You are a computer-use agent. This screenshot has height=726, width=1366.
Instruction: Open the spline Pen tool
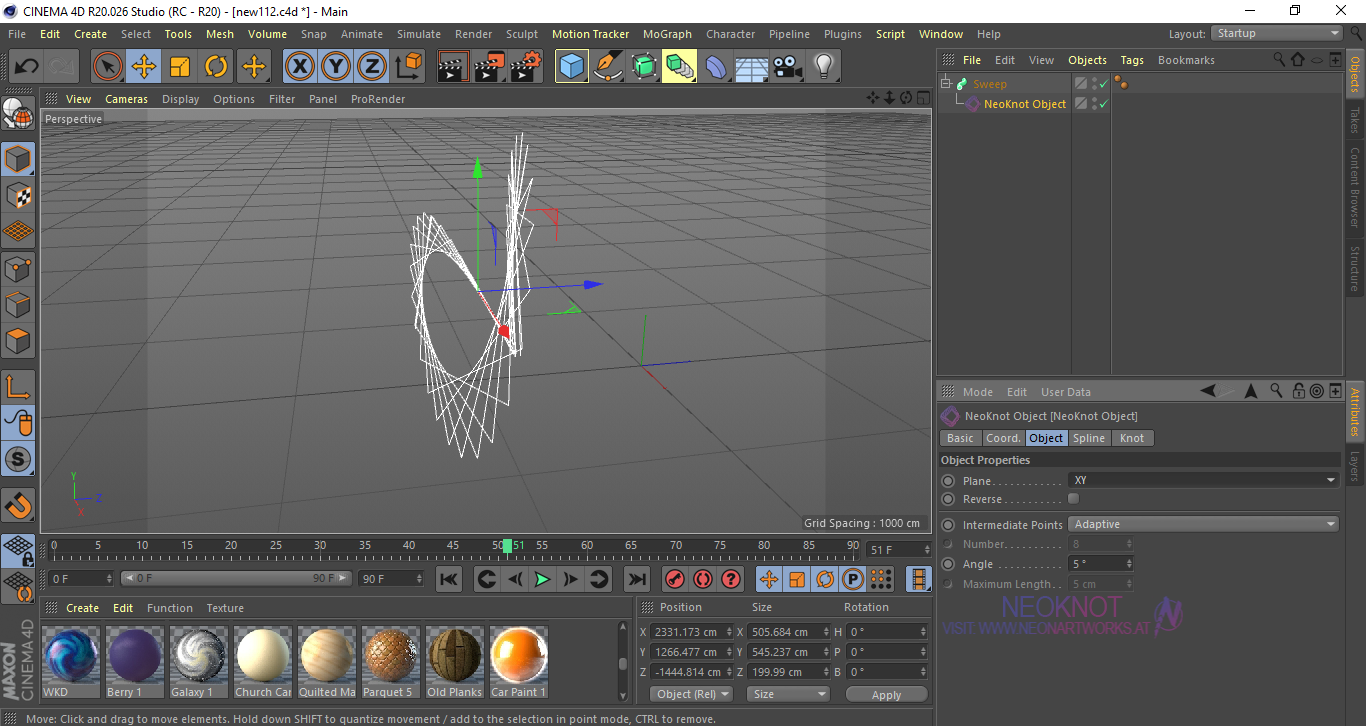click(x=608, y=67)
